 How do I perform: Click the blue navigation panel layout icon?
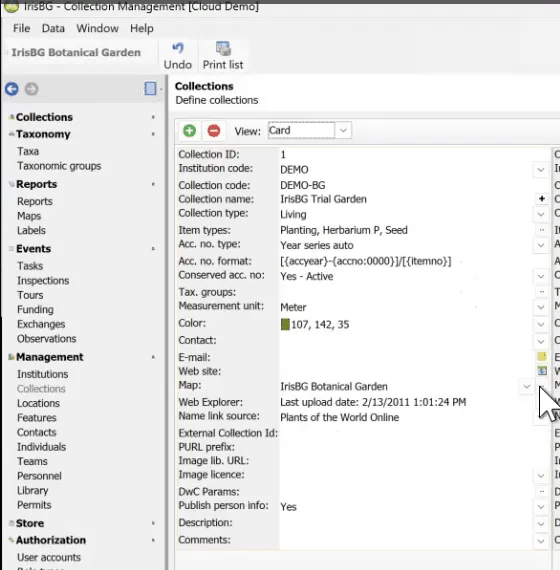150,88
